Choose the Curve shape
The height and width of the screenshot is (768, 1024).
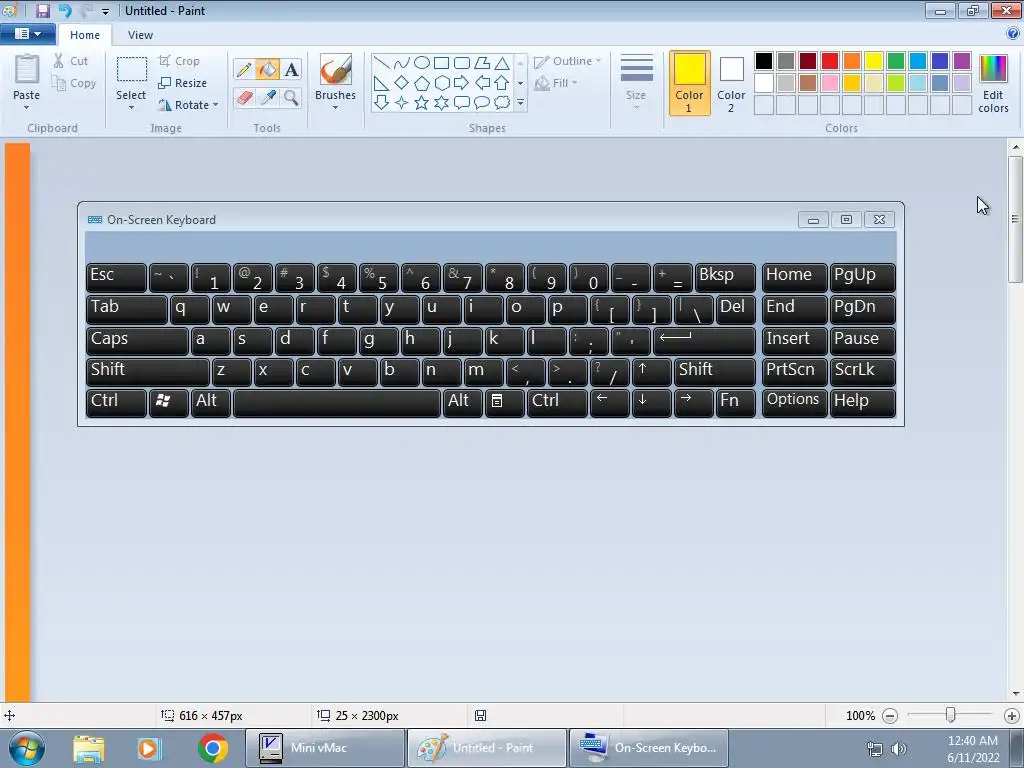tap(402, 63)
